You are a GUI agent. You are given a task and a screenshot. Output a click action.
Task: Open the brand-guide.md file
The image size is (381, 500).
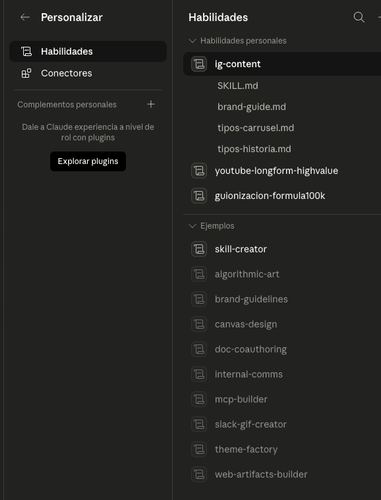click(252, 107)
